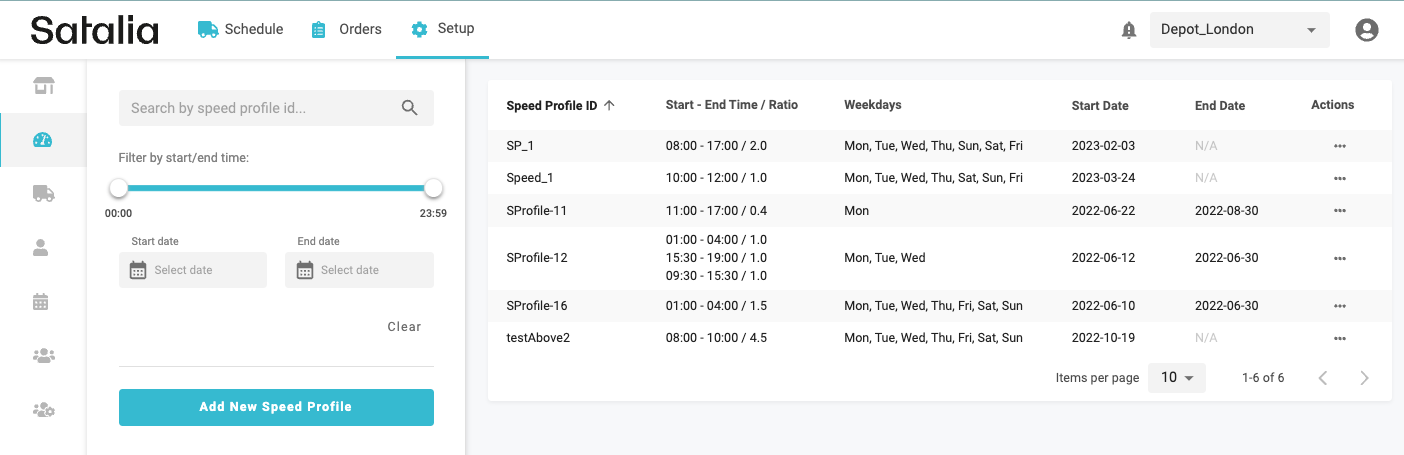Open the truck icon in the sidebar
This screenshot has width=1404, height=455.
(42, 194)
